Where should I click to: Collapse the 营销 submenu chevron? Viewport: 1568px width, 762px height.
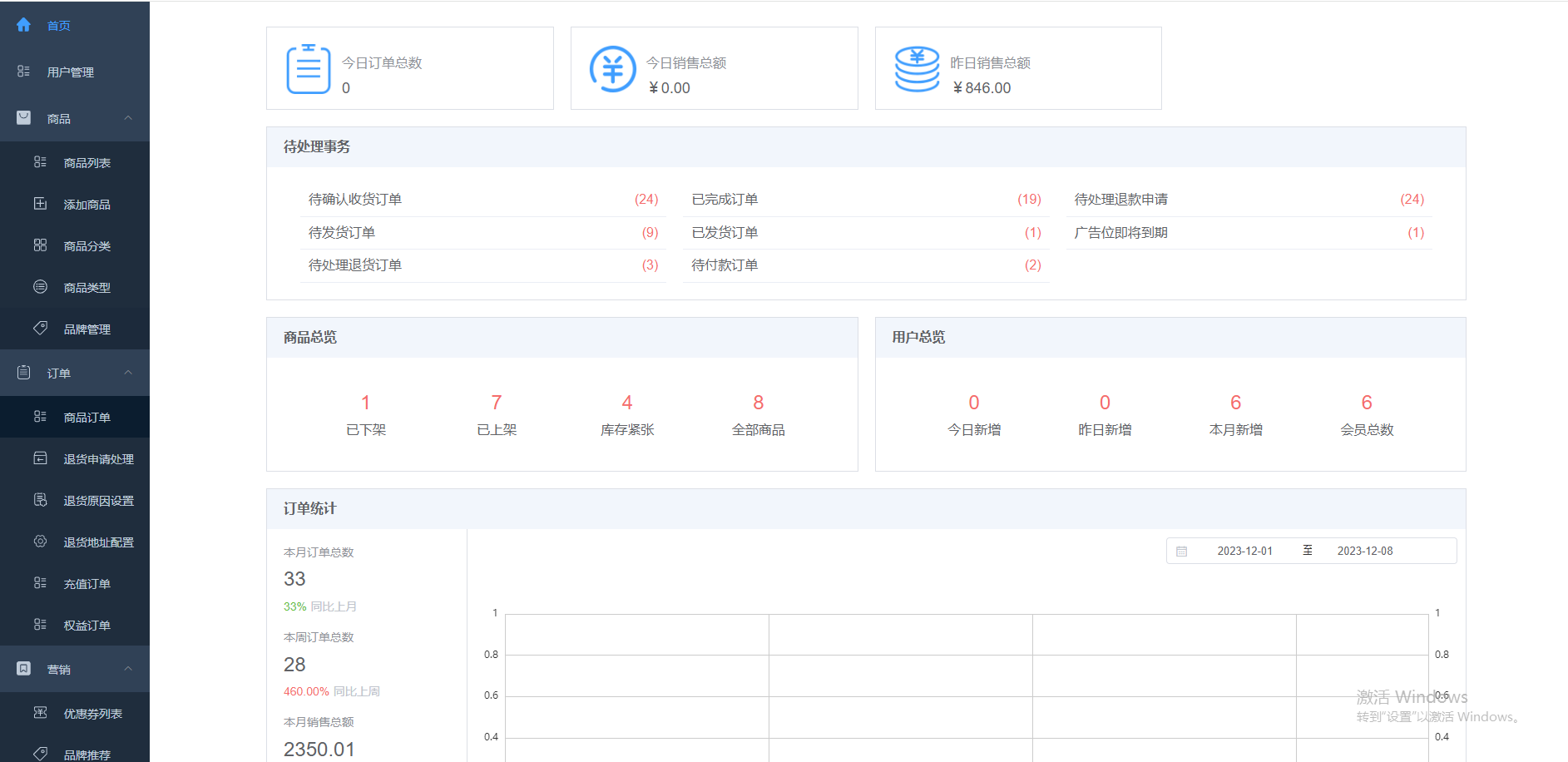point(128,669)
